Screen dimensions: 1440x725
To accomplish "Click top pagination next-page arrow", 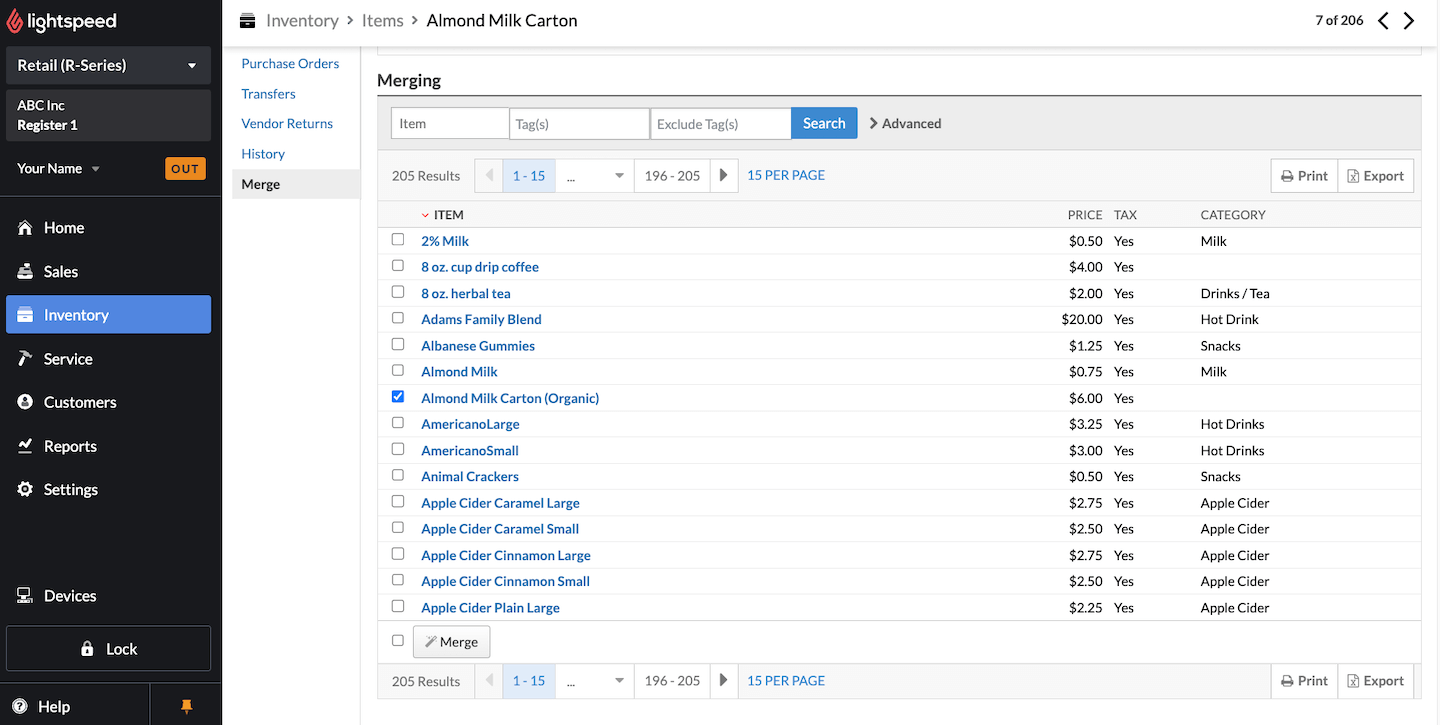I will coord(724,176).
